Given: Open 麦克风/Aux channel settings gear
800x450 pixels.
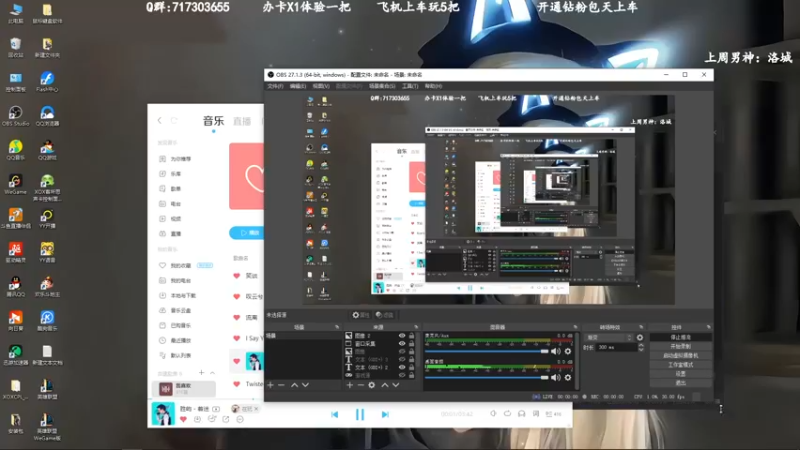Looking at the screenshot, I should pos(568,351).
